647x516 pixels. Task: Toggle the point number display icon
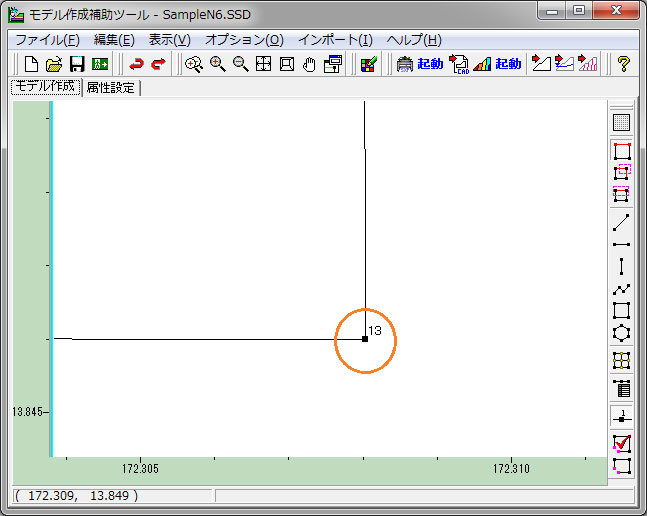[622, 417]
